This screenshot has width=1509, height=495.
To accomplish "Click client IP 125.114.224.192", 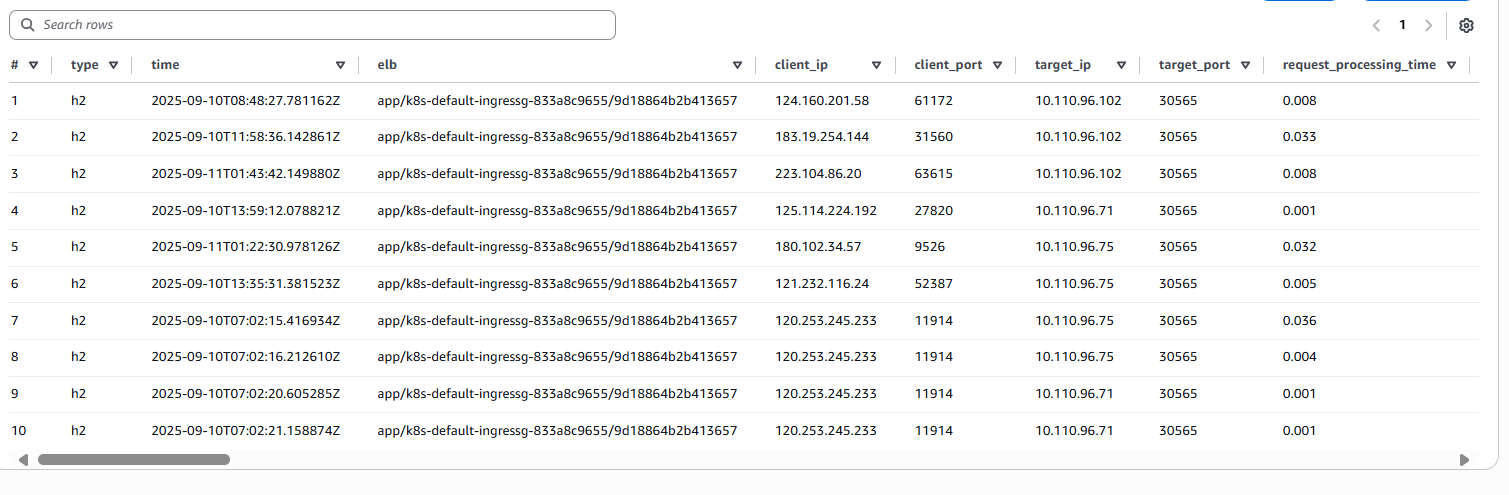I will (x=826, y=211).
